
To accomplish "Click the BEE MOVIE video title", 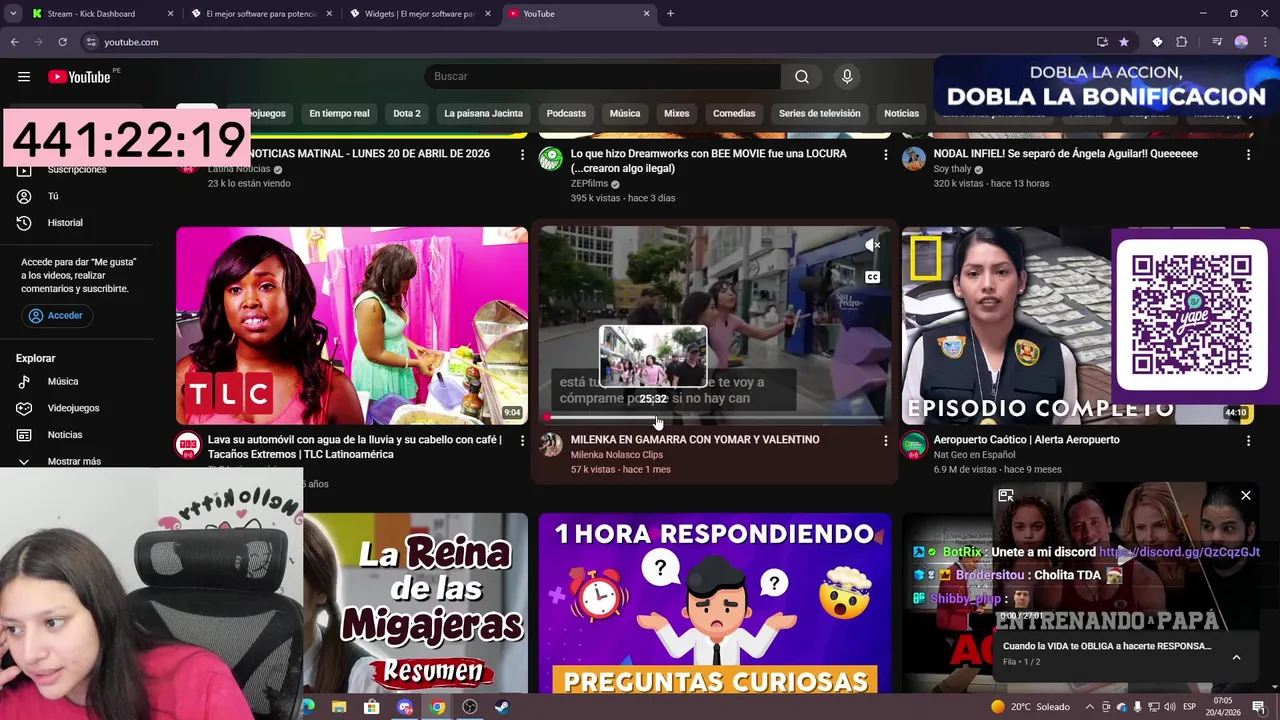I will click(x=709, y=161).
